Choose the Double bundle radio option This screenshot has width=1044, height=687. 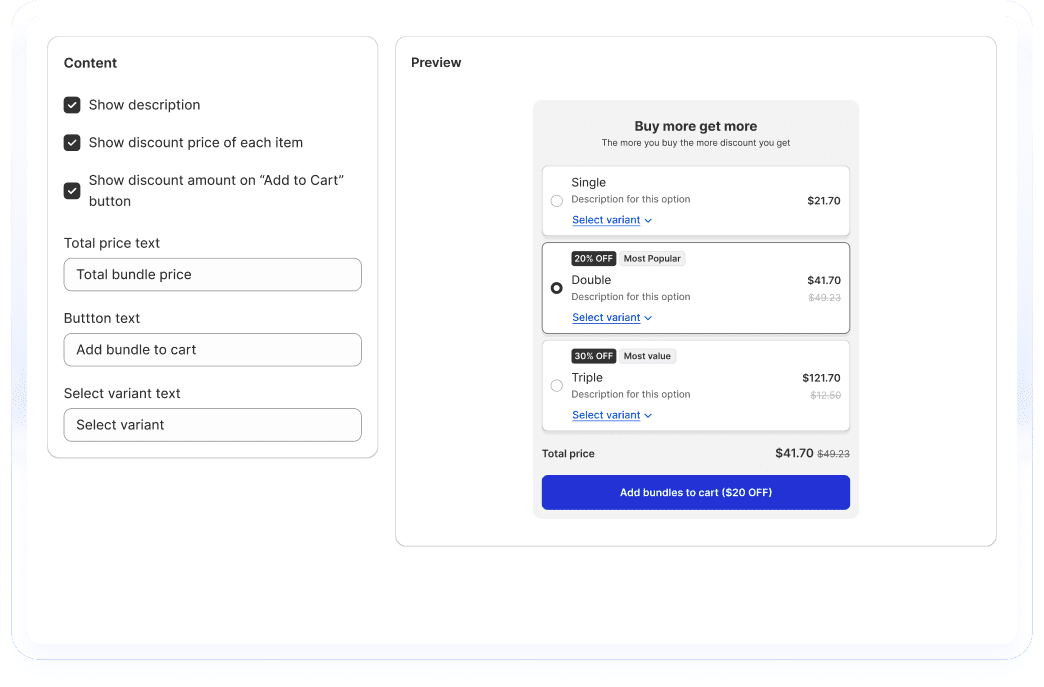click(x=557, y=288)
